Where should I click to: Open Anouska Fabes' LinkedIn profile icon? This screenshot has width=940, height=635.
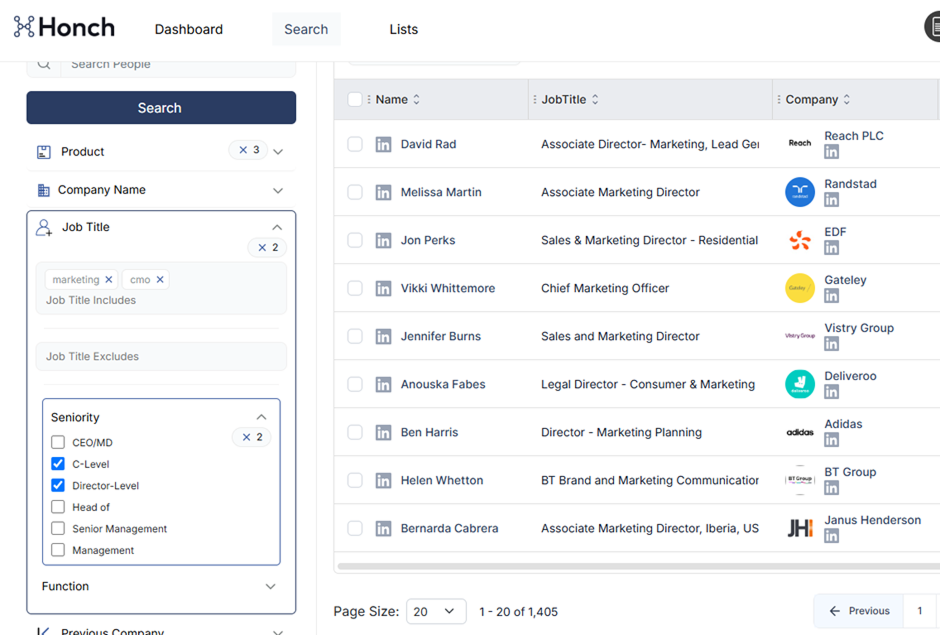(x=383, y=384)
